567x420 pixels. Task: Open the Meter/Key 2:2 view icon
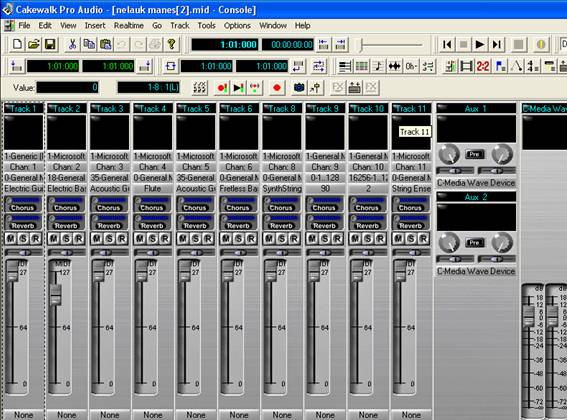[x=483, y=66]
